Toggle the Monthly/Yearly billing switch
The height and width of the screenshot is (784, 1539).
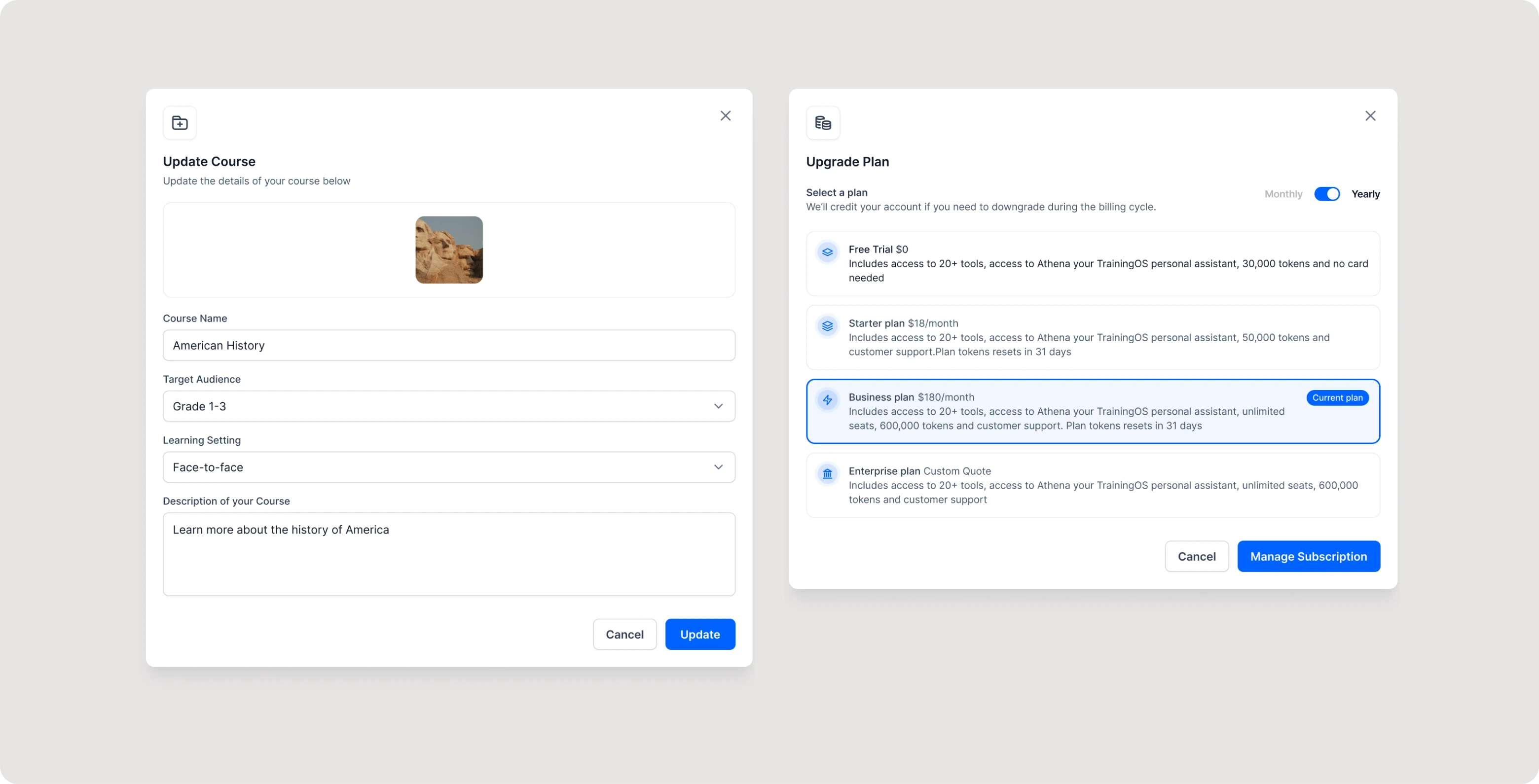1326,194
